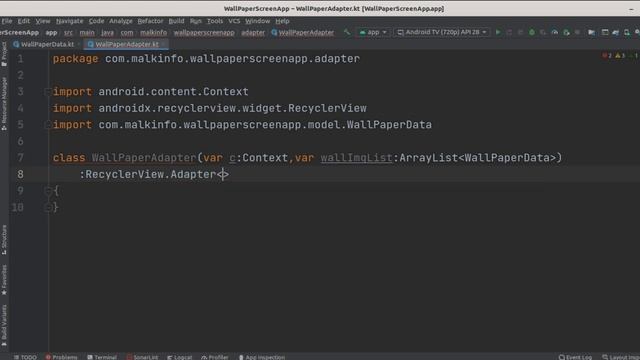Click the 'java' breadcrumb
Image resolution: width=640 pixels, height=360 pixels.
coord(107,32)
